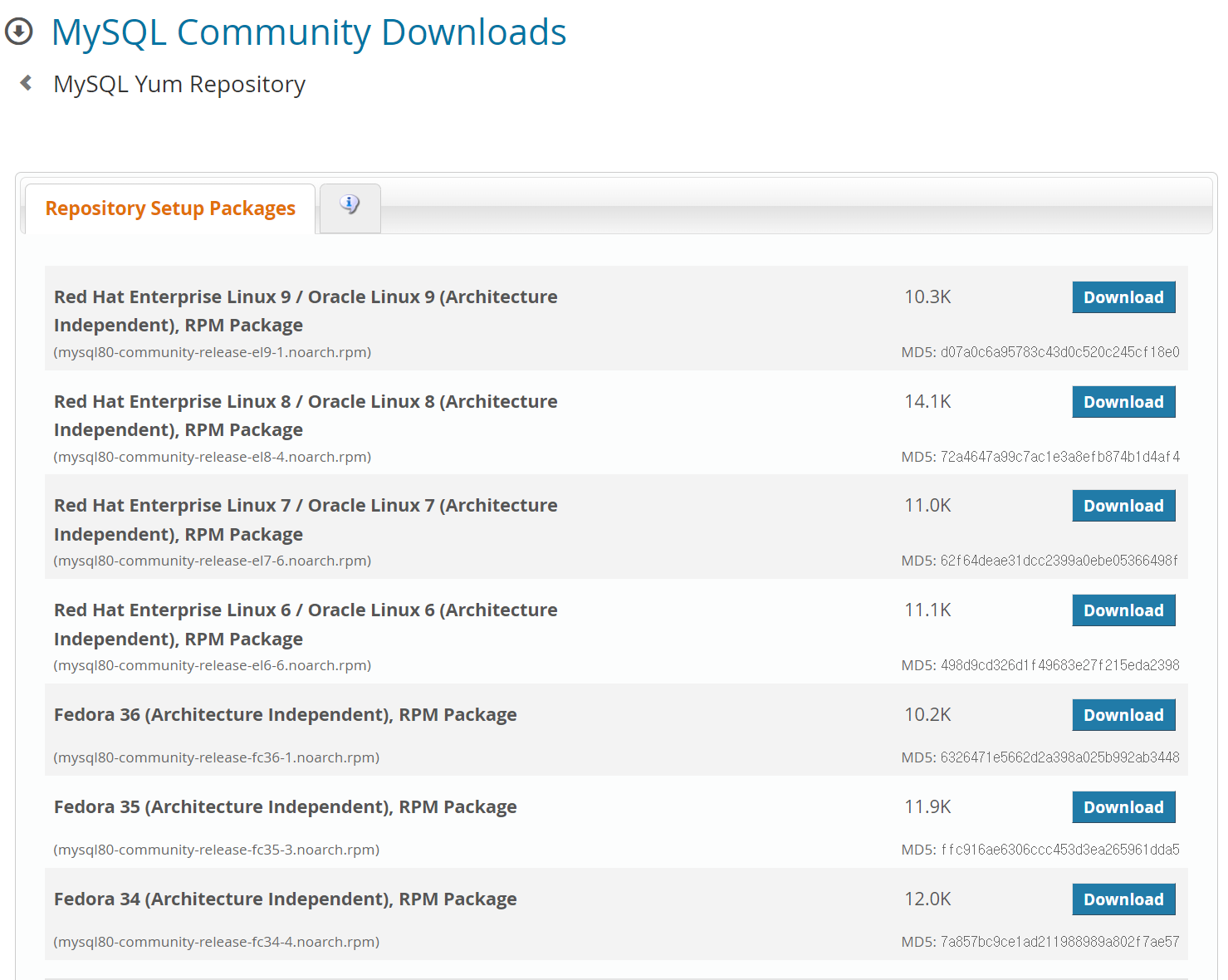Click filename mysql80-community-release-el8-4.noarch.rpm
This screenshot has width=1228, height=980.
[x=213, y=457]
